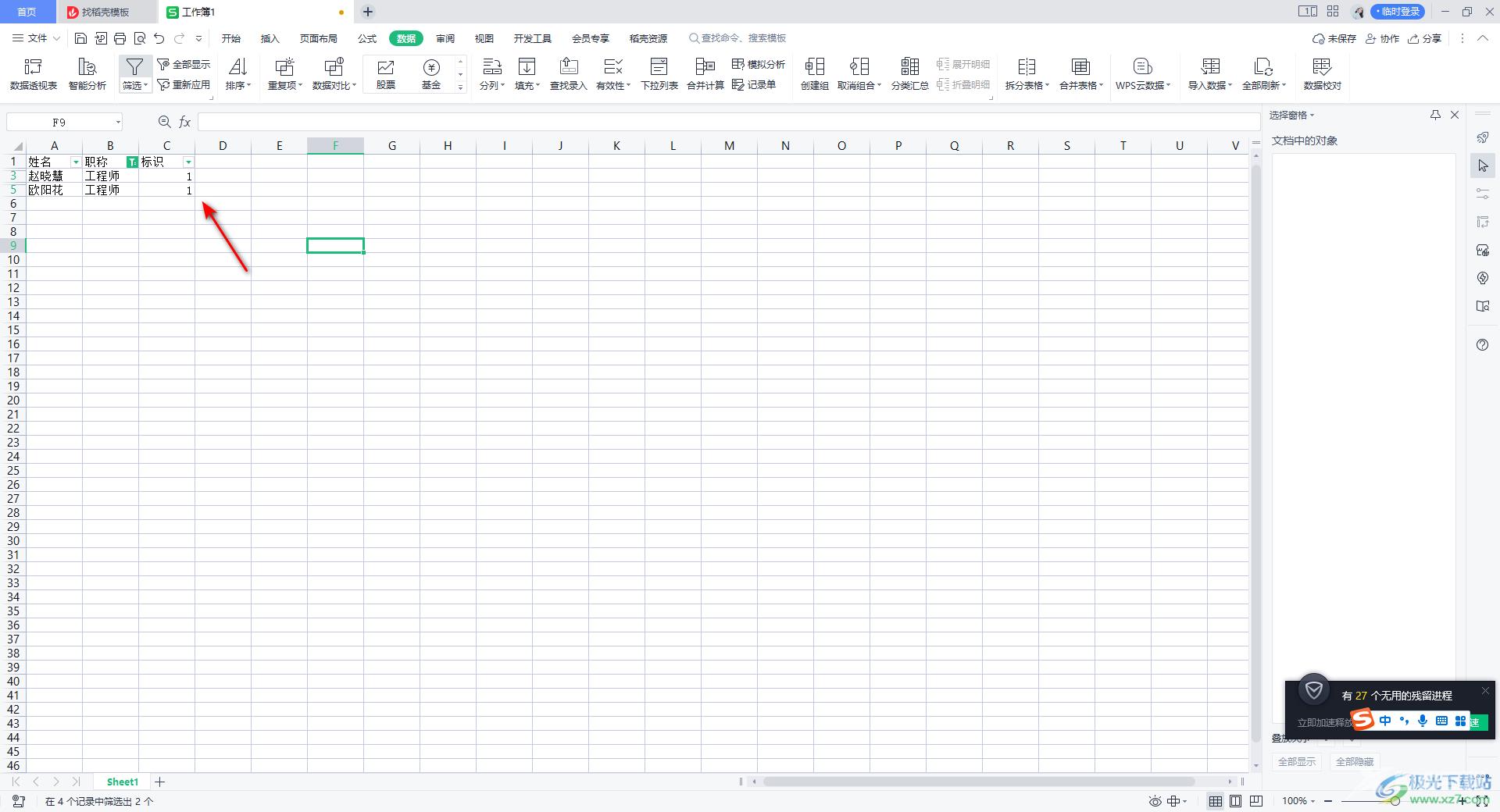Open the 下拉列表 dropdown list tool
The width and height of the screenshot is (1500, 812).
(x=659, y=74)
